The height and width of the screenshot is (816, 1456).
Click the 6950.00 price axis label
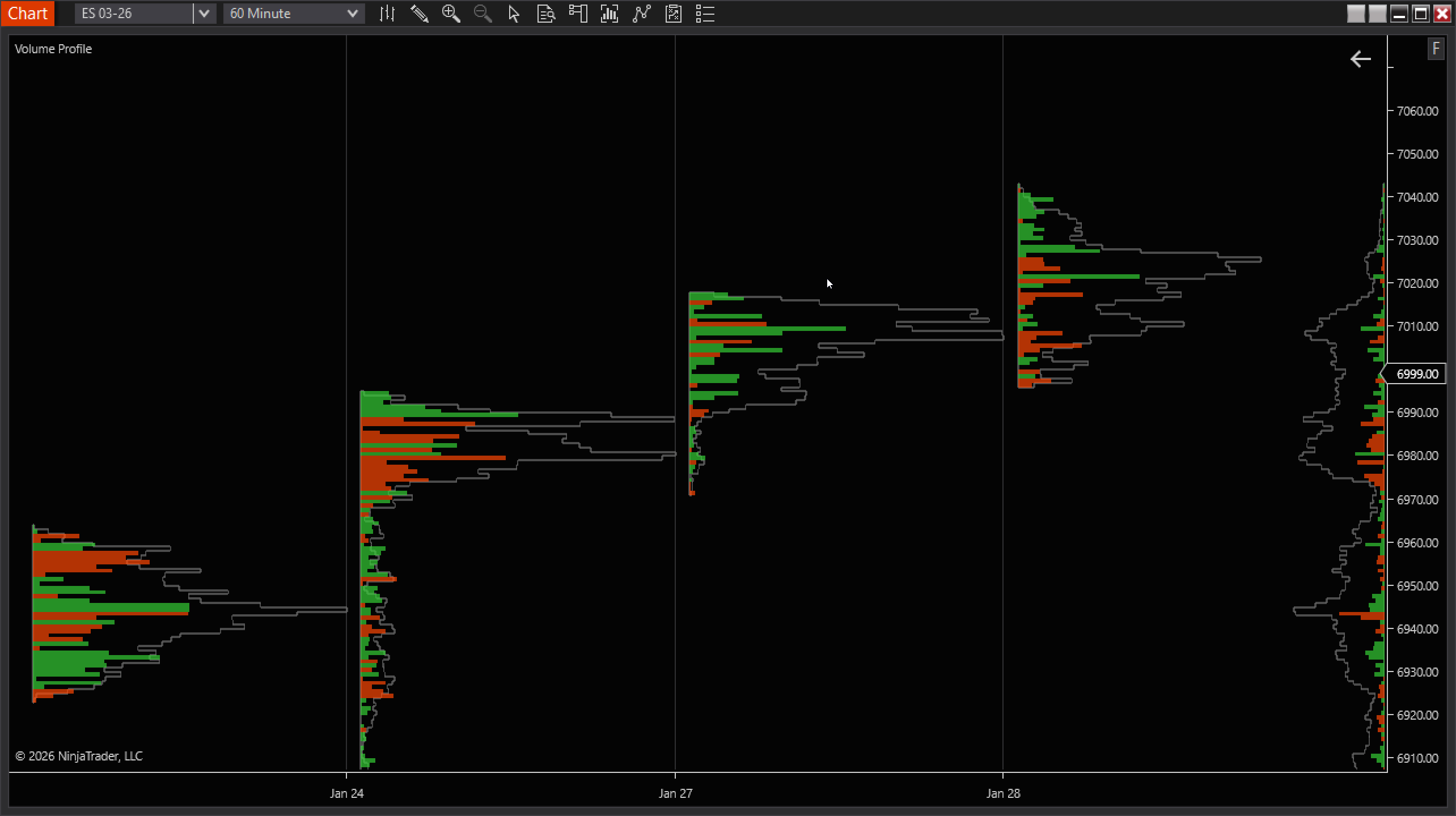pos(1417,586)
